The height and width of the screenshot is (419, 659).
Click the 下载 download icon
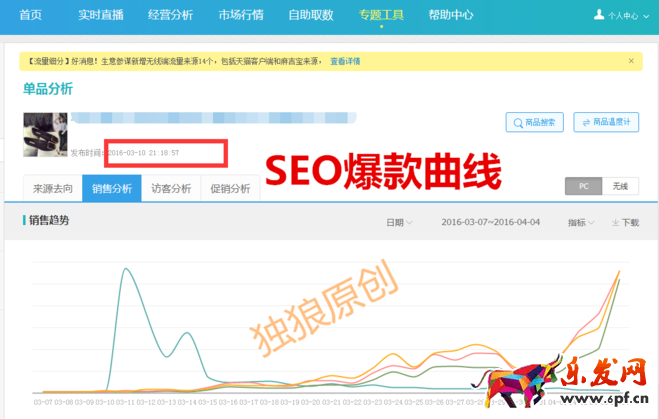pyautogui.click(x=626, y=222)
